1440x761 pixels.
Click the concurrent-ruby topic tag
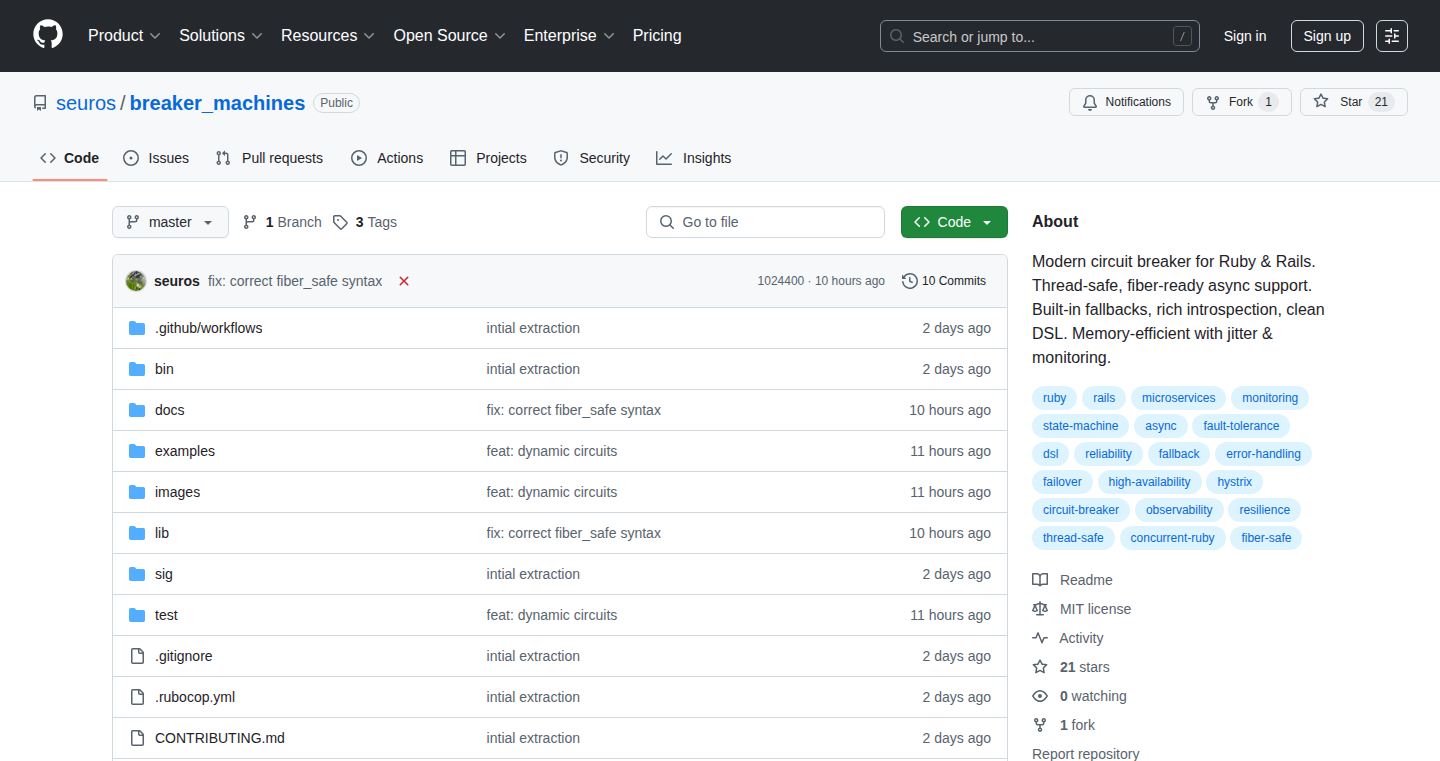1173,538
